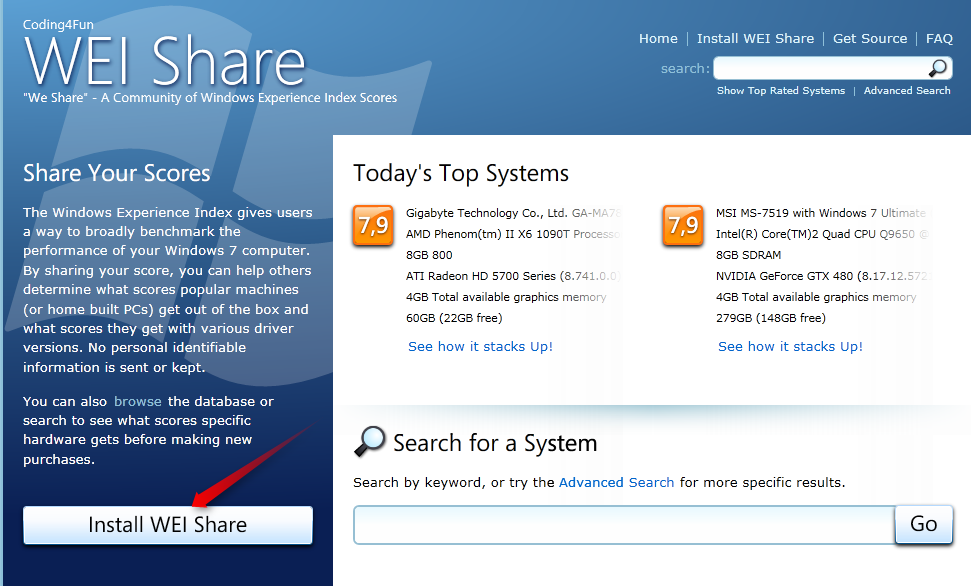Open Install WEI Share in top navigation
Viewport: 971px width, 586px height.
[755, 38]
